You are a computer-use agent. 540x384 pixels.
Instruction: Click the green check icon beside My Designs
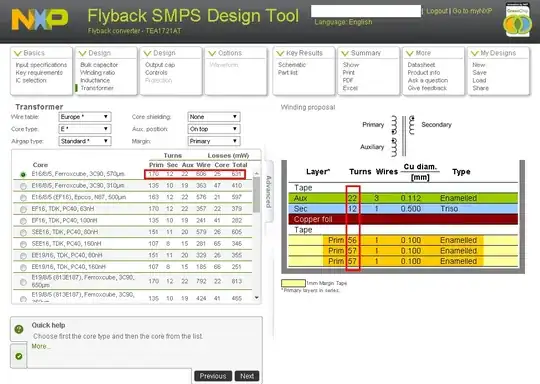pos(475,53)
